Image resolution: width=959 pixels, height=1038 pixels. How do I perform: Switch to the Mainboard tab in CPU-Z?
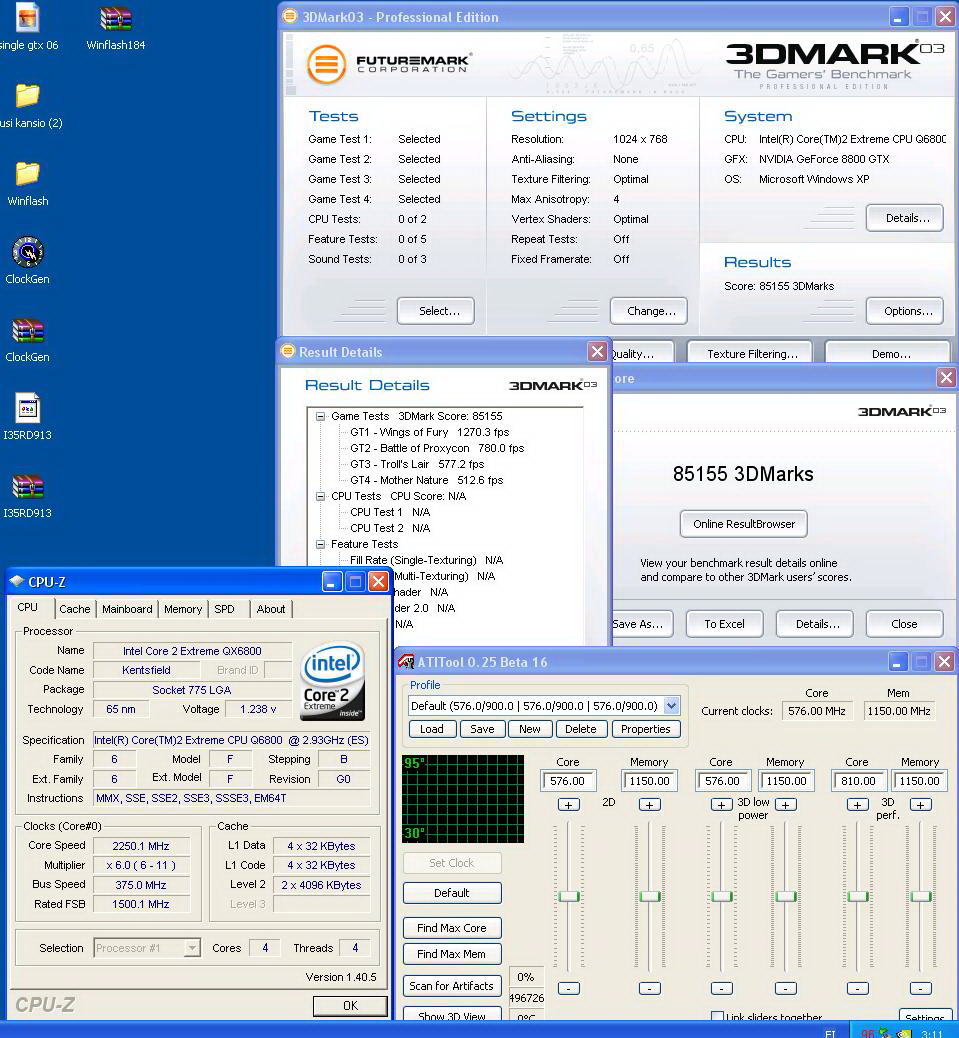point(127,609)
